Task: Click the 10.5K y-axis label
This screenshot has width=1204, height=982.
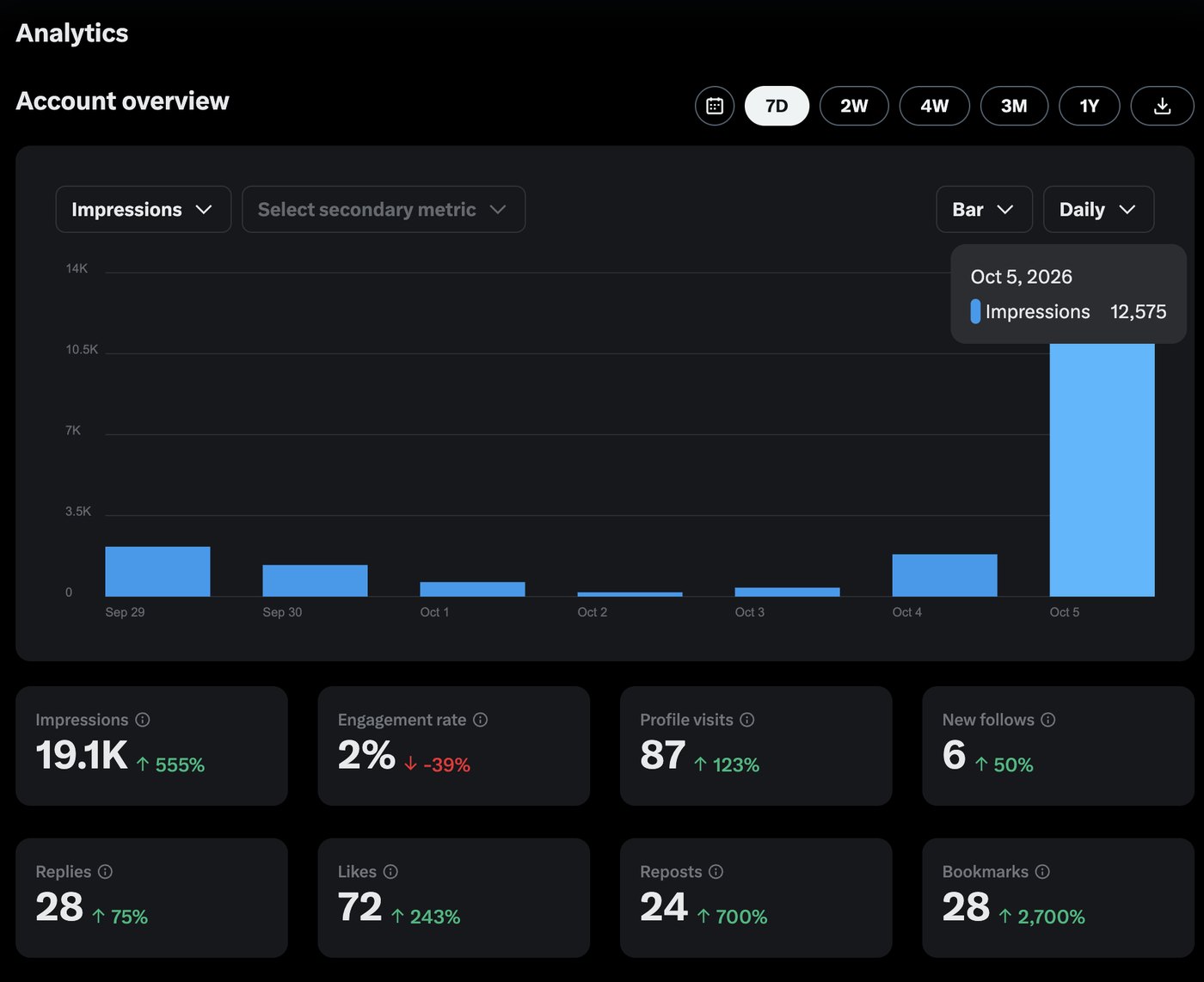Action: point(82,349)
